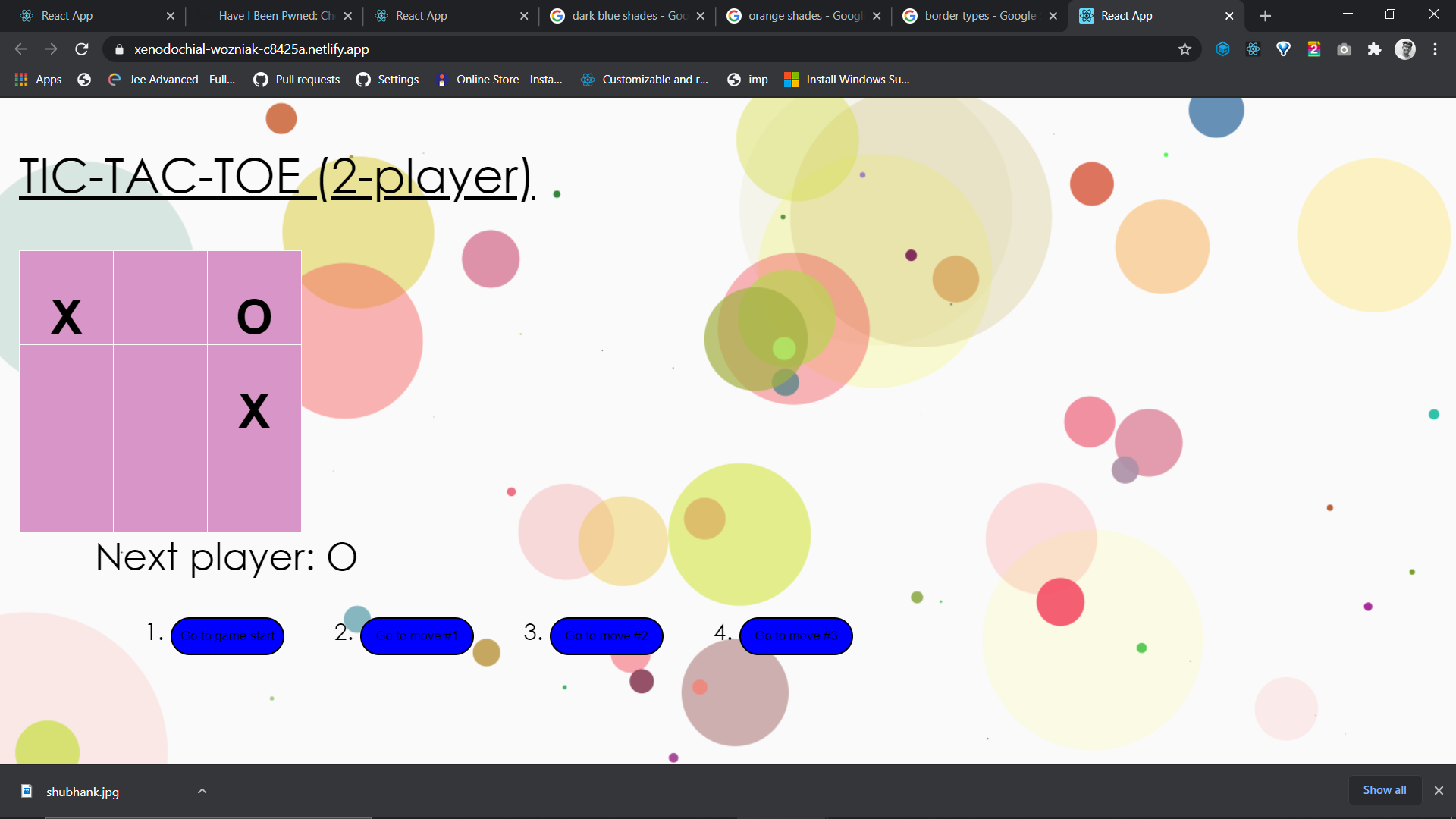The image size is (1456, 819).
Task: Click the Next player: O status text
Action: pos(226,557)
